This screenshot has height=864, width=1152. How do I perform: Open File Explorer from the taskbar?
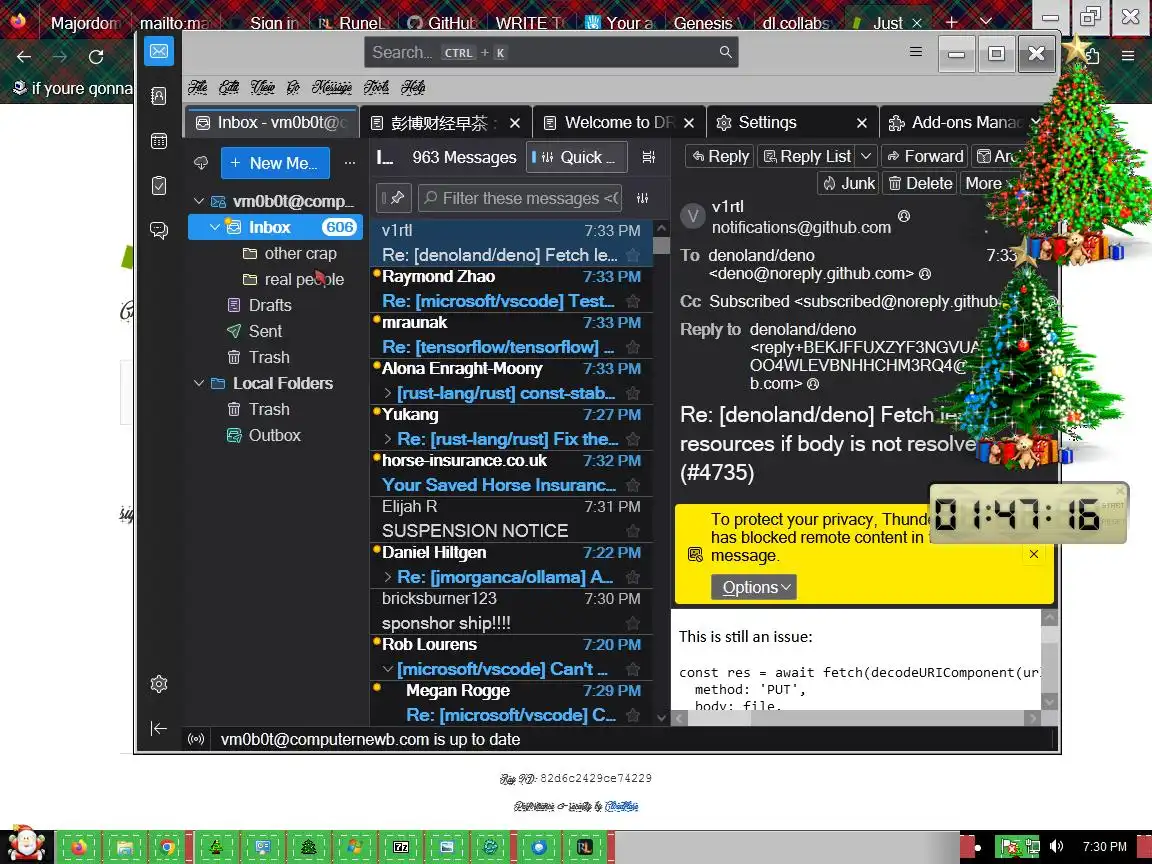tap(123, 847)
